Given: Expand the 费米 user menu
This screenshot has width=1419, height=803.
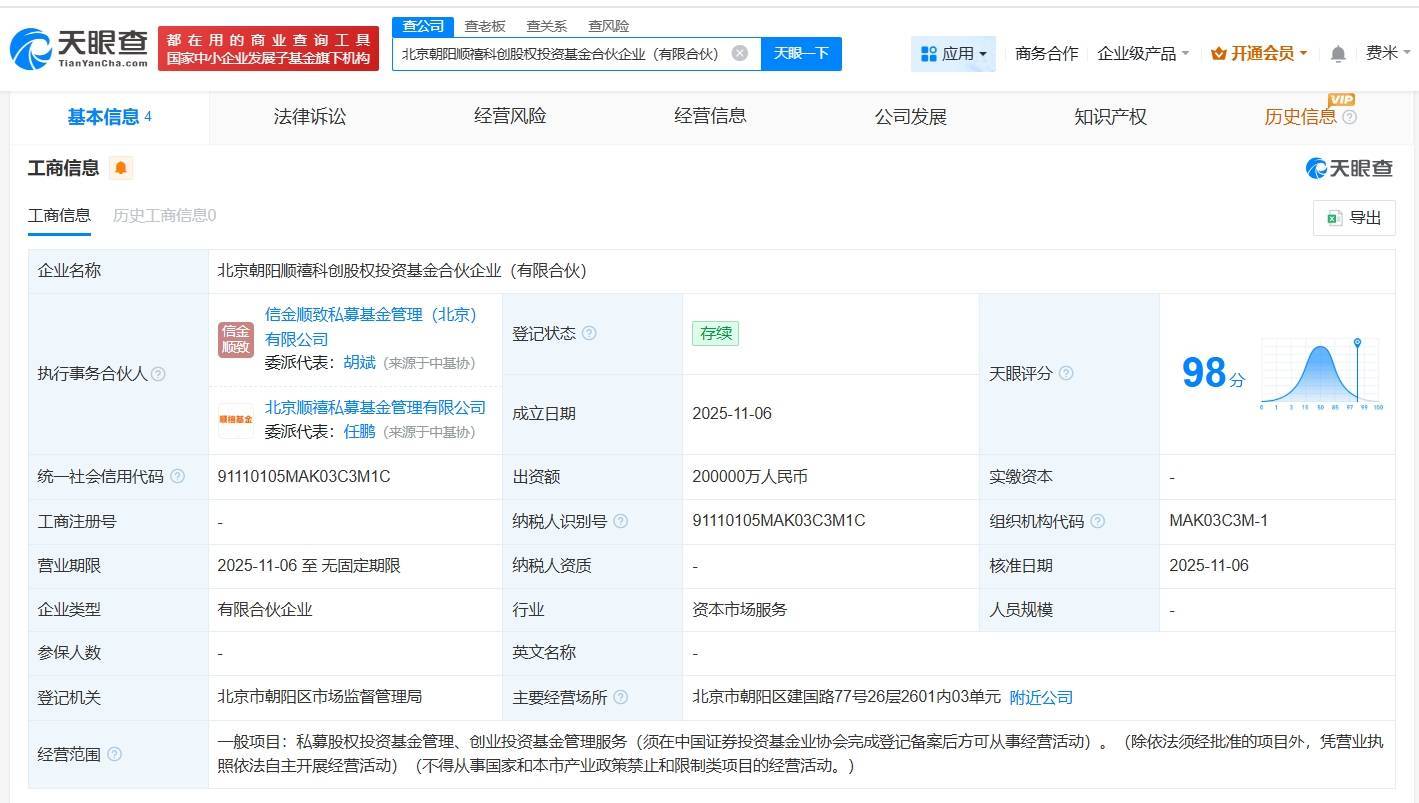Looking at the screenshot, I should click(1388, 53).
